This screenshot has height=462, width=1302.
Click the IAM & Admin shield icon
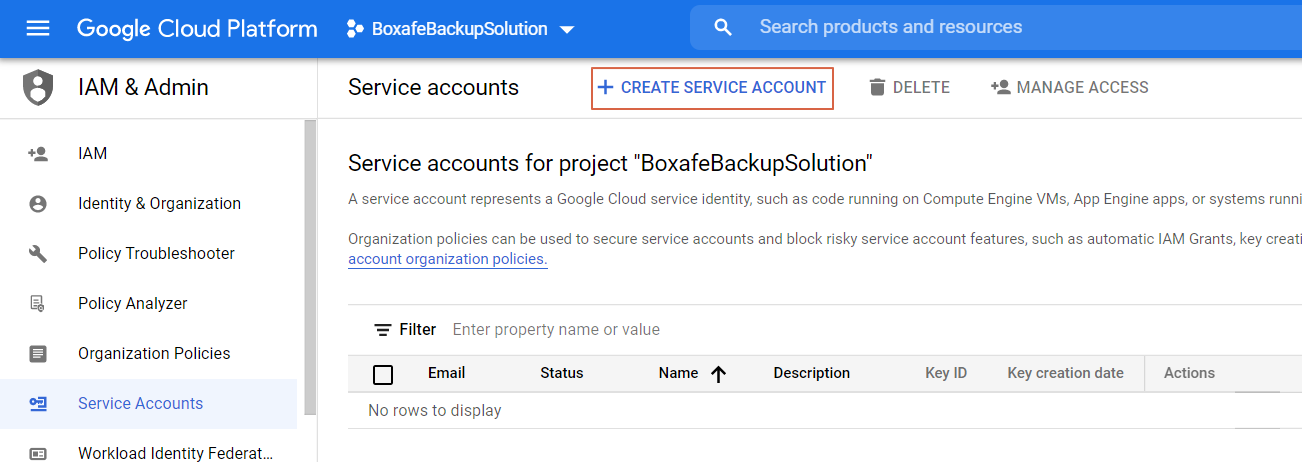38,88
